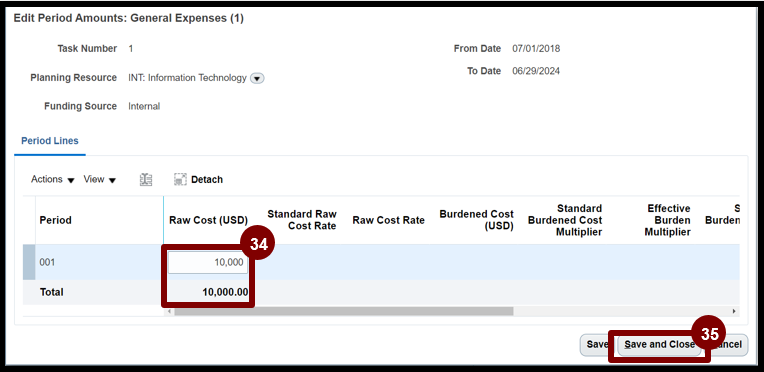The height and width of the screenshot is (372, 764).
Task: Open the Planning Resource dropdown arrow
Action: tap(257, 78)
